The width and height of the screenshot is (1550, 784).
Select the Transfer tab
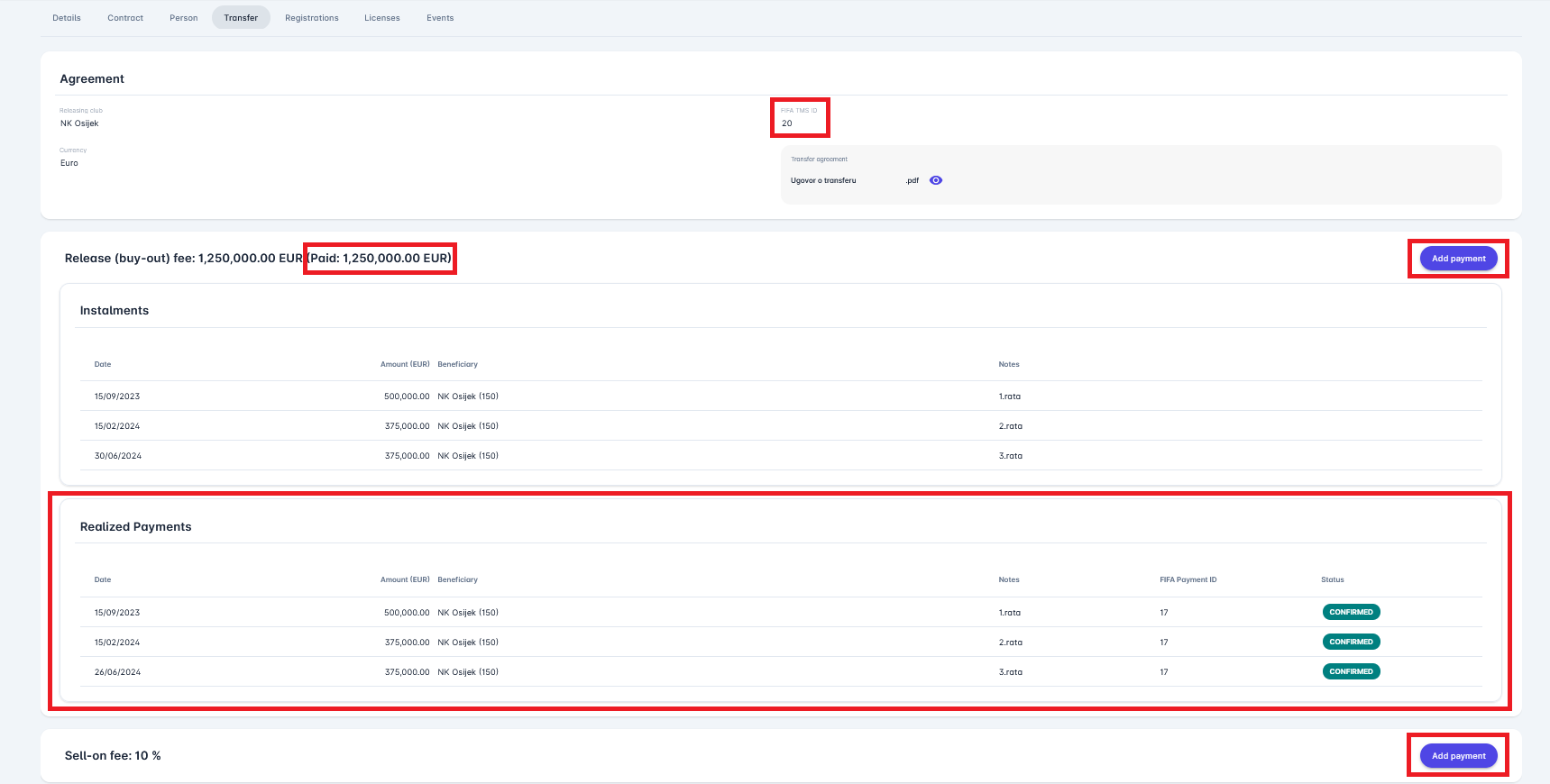tap(241, 18)
